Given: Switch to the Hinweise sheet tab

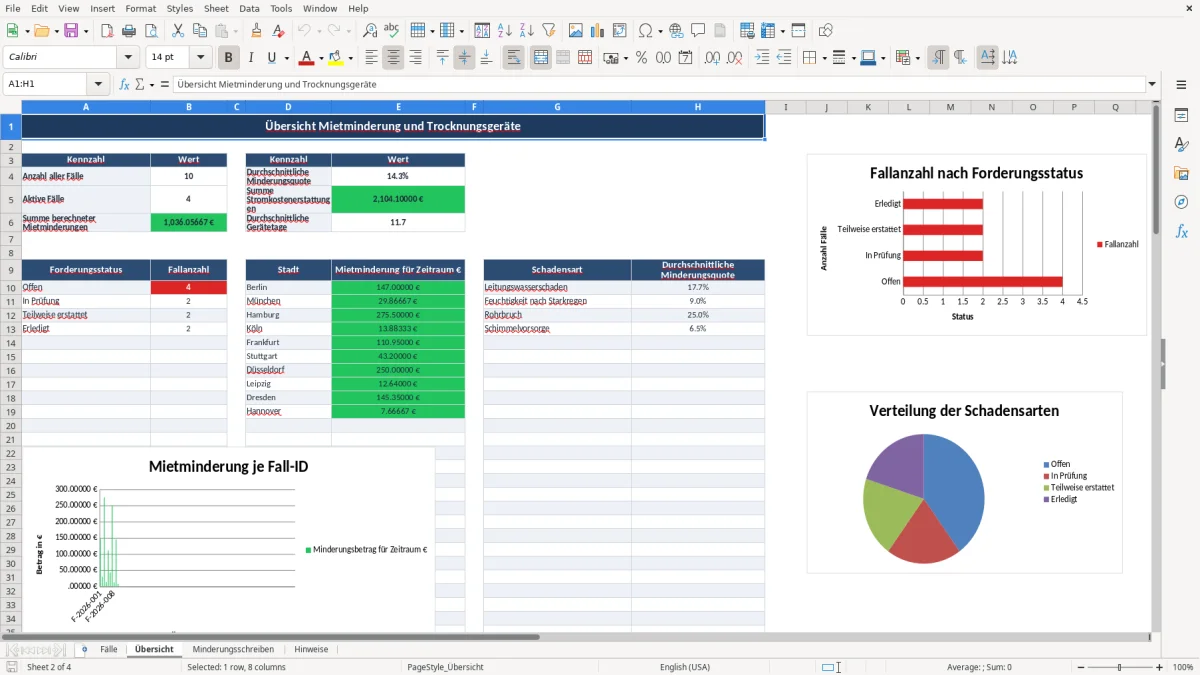Looking at the screenshot, I should (311, 649).
